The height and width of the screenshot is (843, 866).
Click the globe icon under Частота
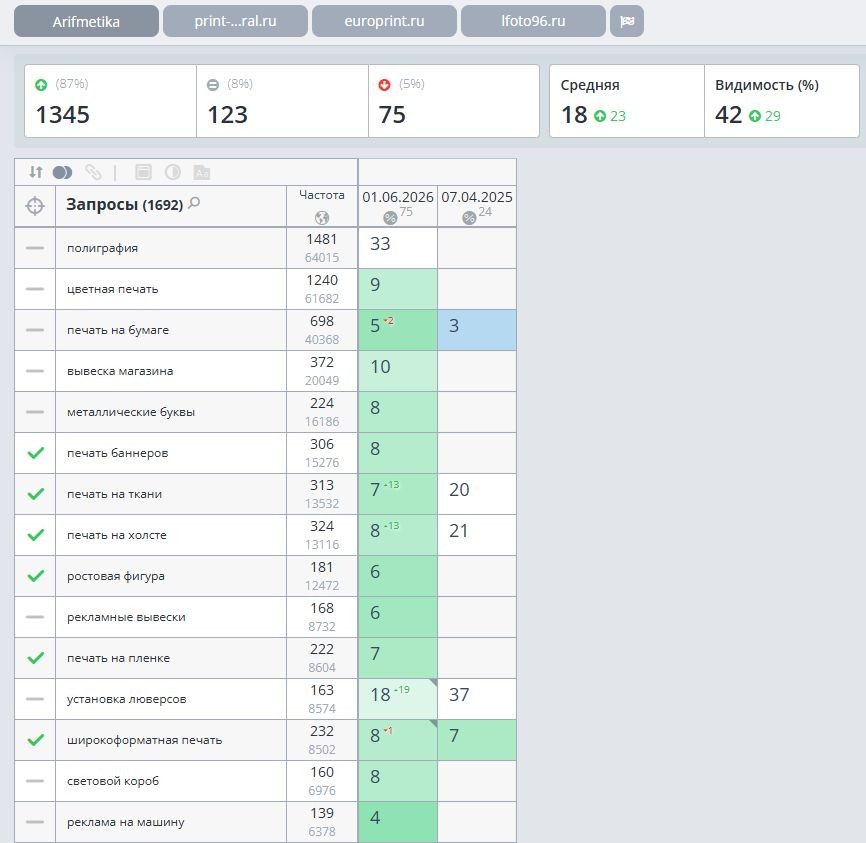click(x=322, y=218)
